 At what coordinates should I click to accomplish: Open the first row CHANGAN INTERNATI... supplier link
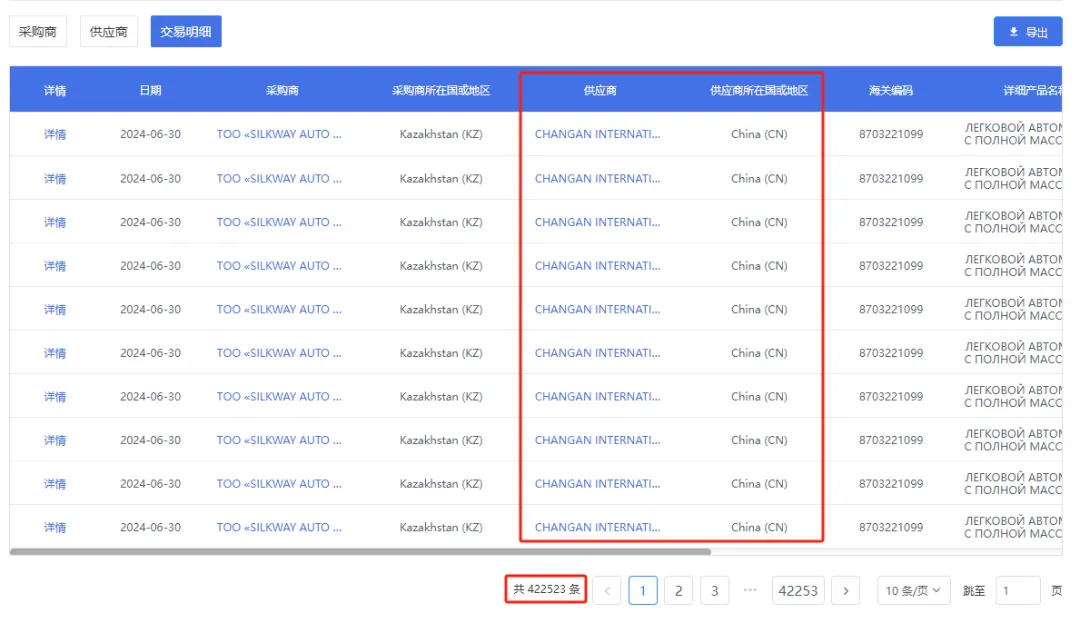[597, 134]
